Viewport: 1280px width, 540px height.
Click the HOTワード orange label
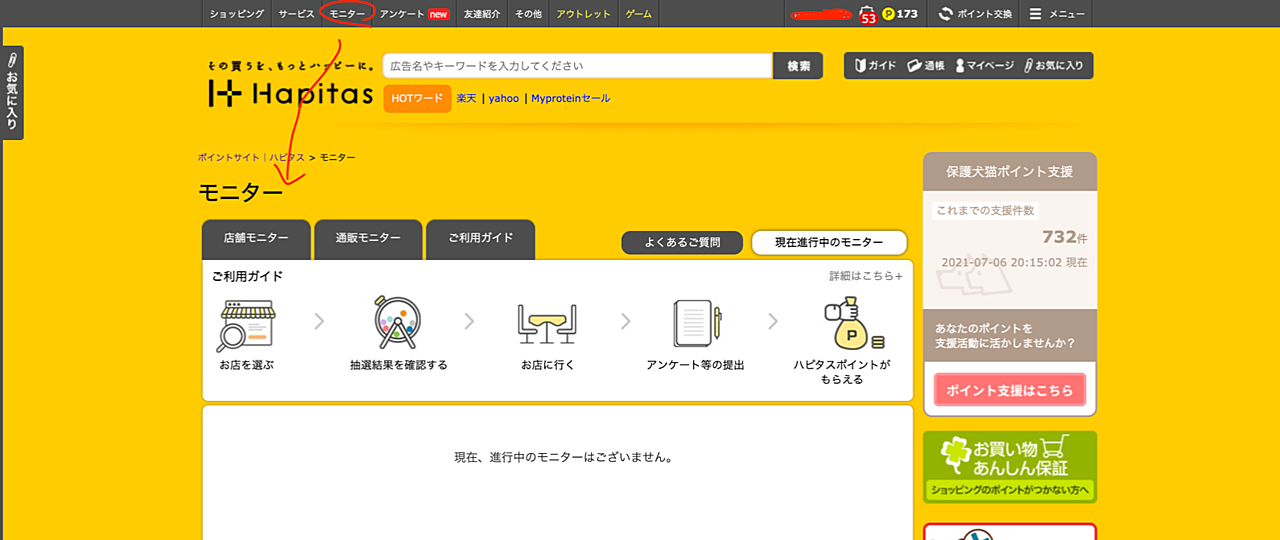tap(417, 99)
